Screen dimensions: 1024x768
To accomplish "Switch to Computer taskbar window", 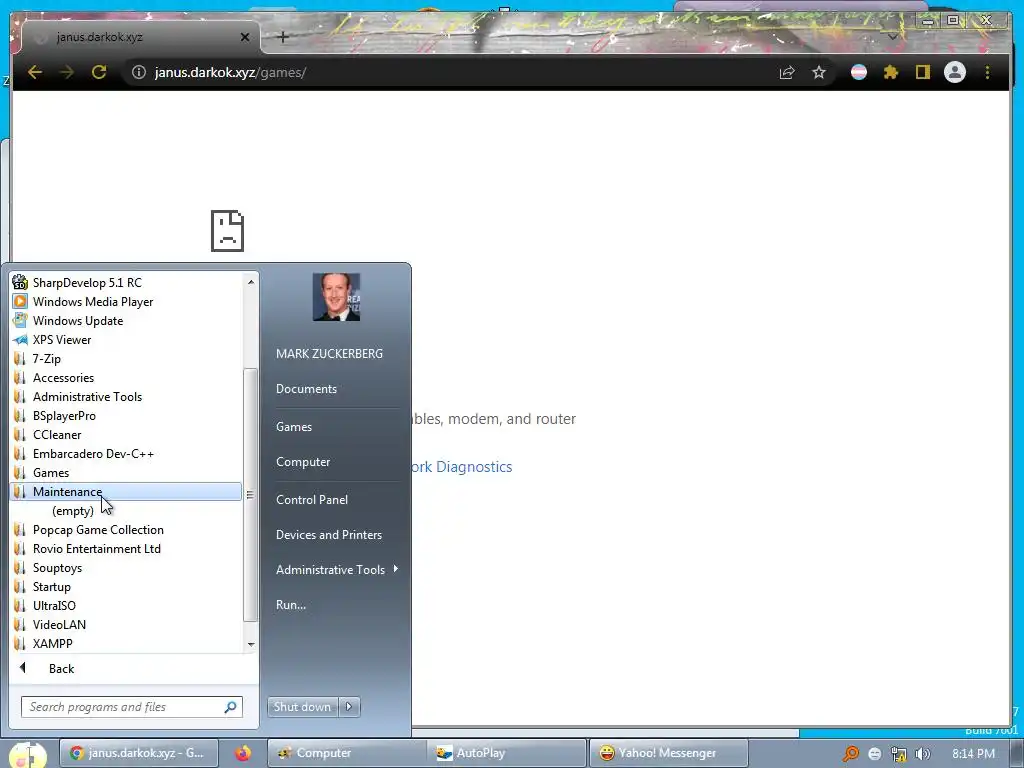I will click(346, 753).
